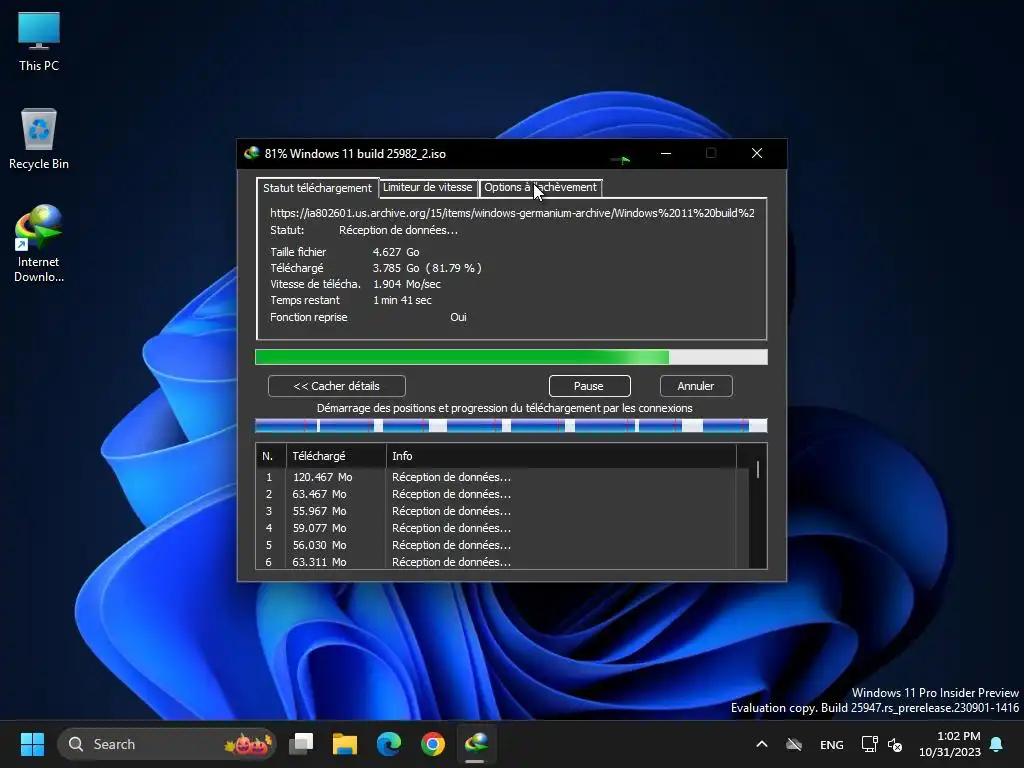Click the blue connections progress strip

511,426
